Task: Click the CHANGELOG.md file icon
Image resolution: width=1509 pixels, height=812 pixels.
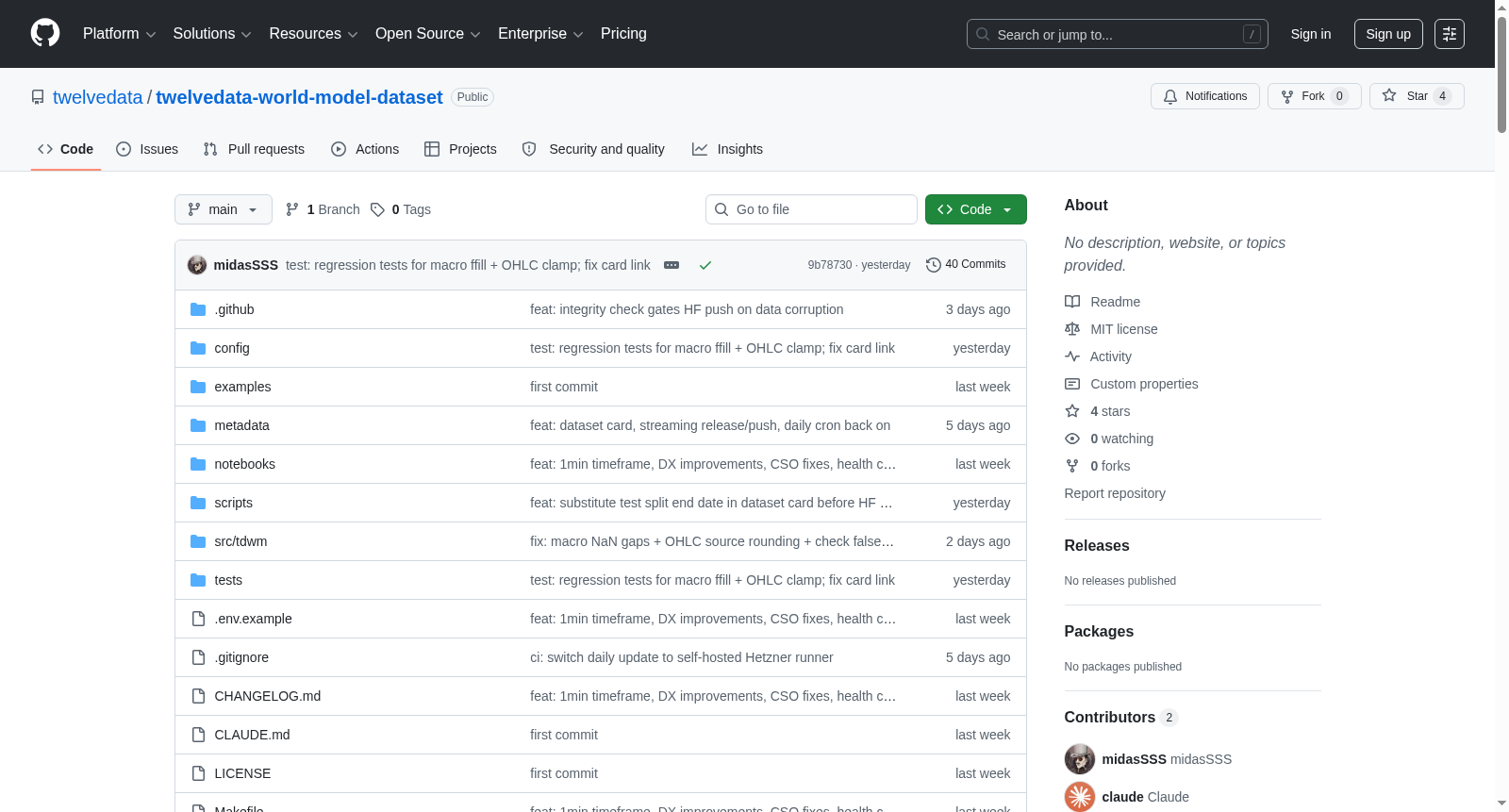Action: [x=198, y=696]
